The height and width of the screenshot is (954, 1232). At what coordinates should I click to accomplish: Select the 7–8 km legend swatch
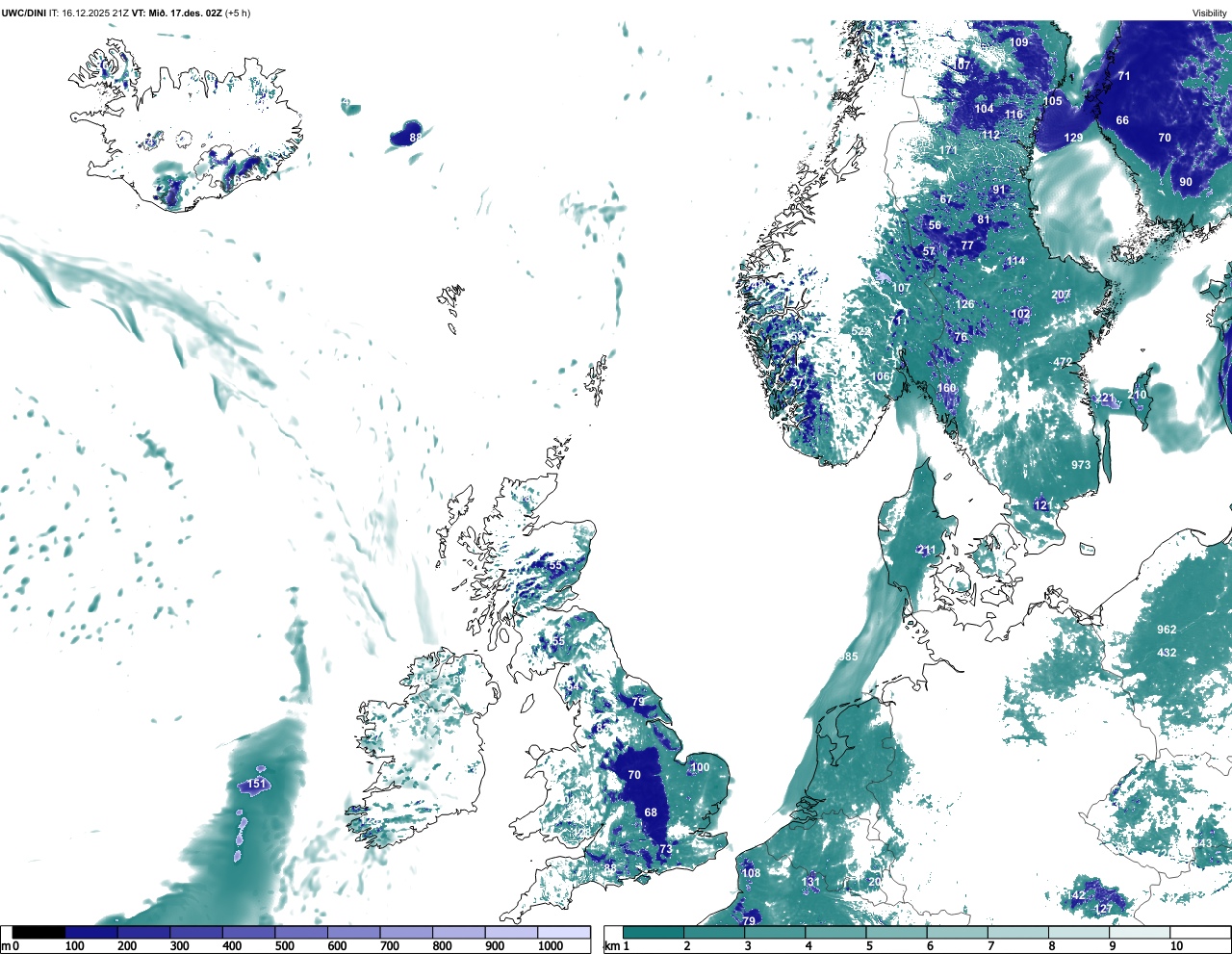coord(1018,933)
